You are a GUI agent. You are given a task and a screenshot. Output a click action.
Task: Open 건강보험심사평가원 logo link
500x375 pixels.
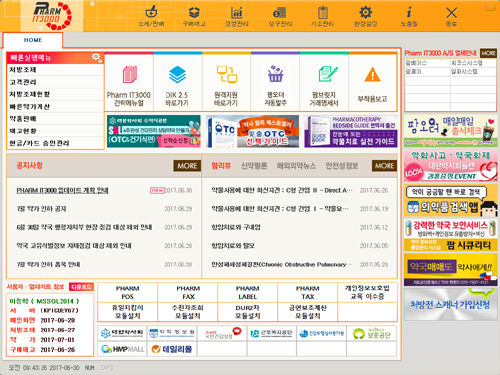(321, 333)
